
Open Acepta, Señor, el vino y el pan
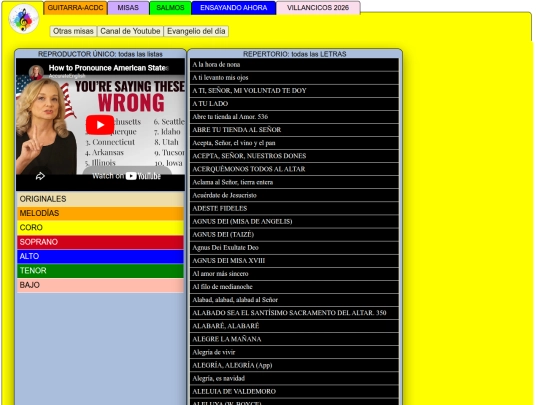pos(294,143)
